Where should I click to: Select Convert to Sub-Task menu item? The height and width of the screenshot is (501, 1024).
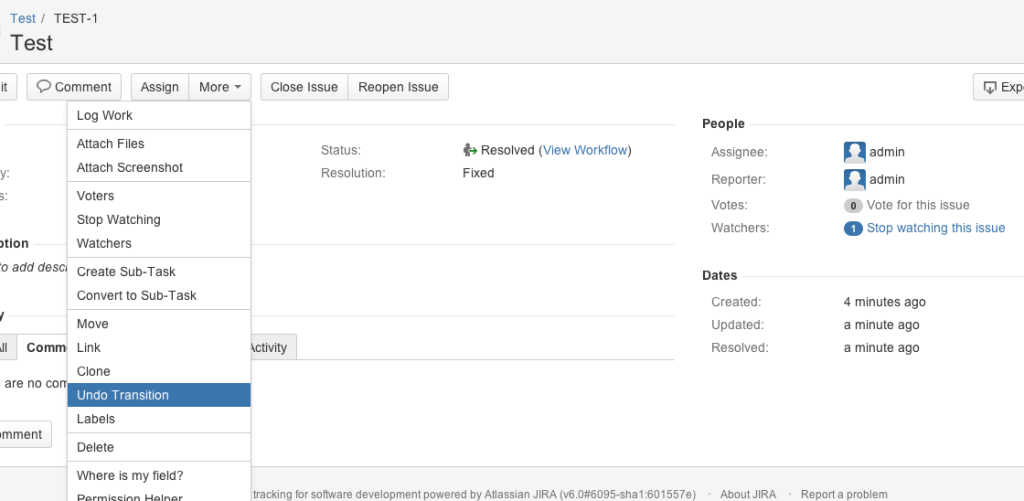point(159,296)
